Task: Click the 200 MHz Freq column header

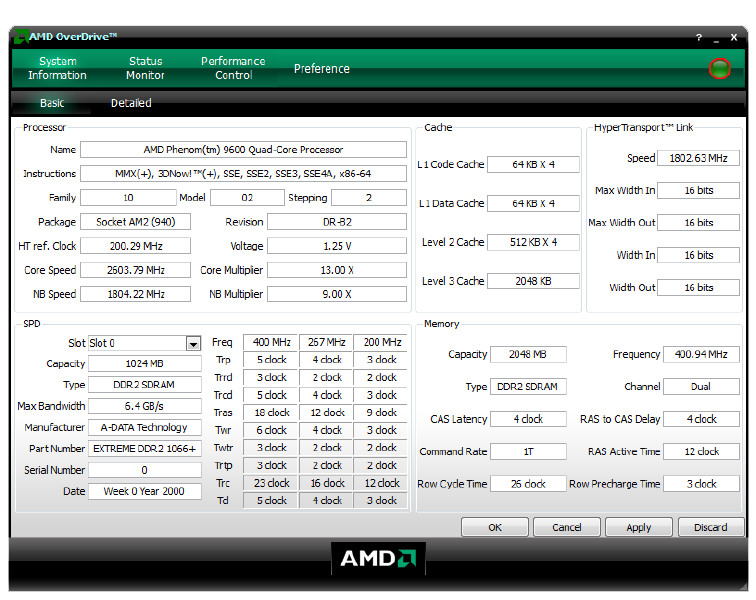Action: 381,342
